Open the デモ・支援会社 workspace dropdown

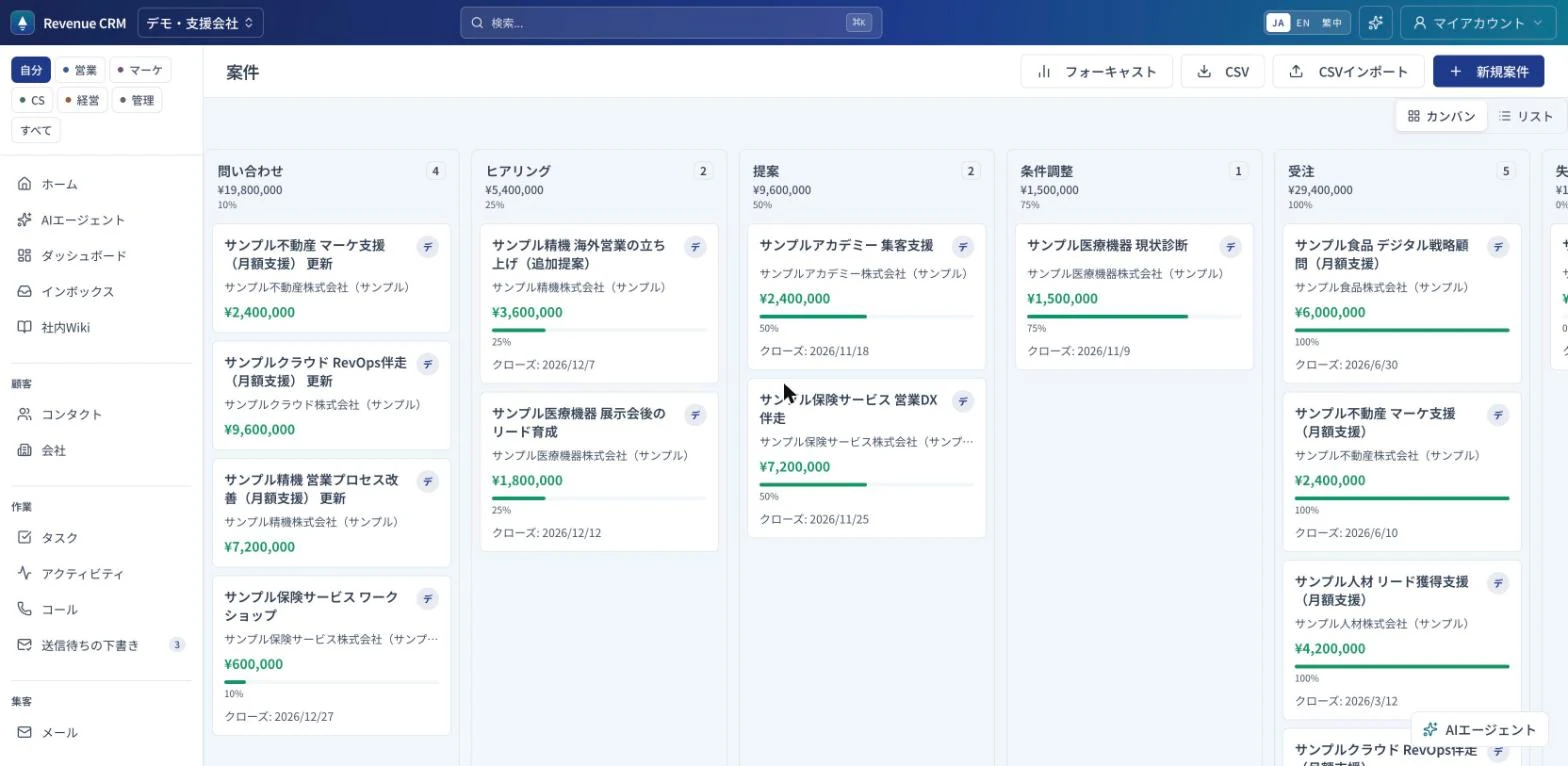200,22
